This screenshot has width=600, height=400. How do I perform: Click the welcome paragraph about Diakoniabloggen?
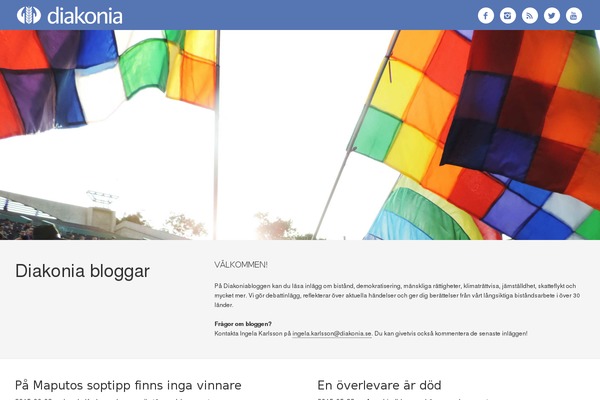(x=397, y=295)
